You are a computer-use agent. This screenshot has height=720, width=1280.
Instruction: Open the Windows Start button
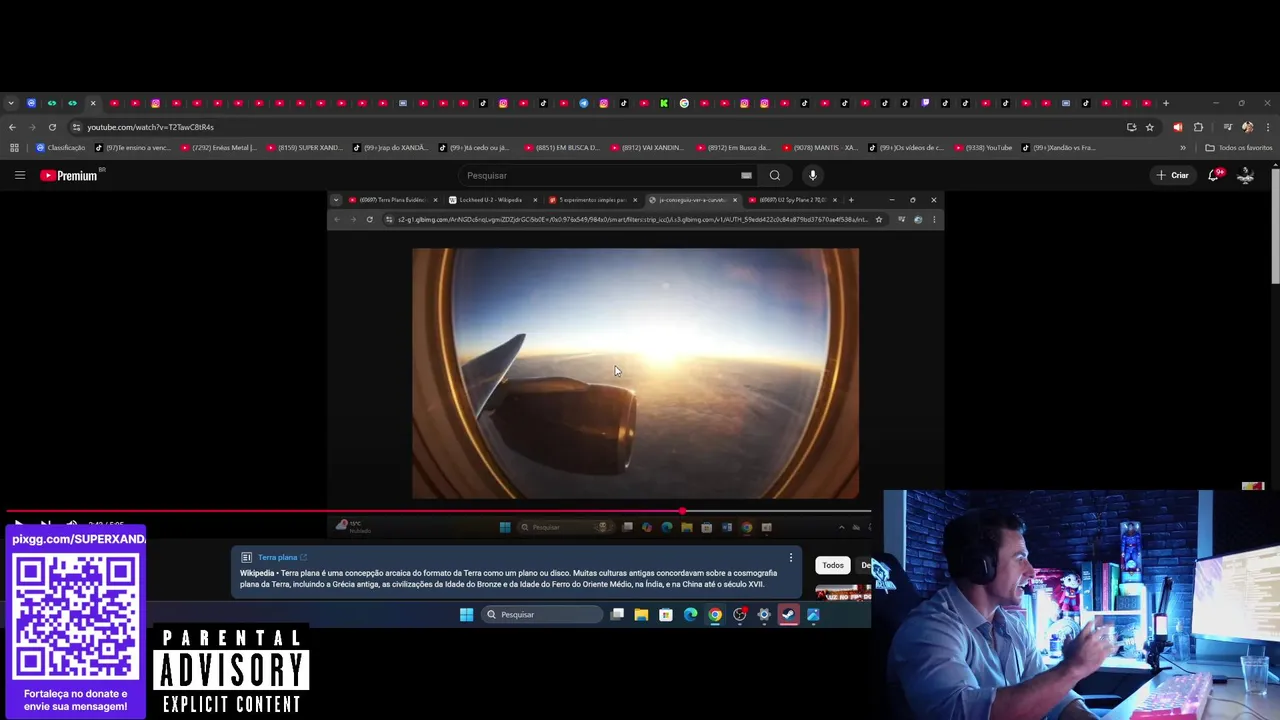pyautogui.click(x=466, y=614)
